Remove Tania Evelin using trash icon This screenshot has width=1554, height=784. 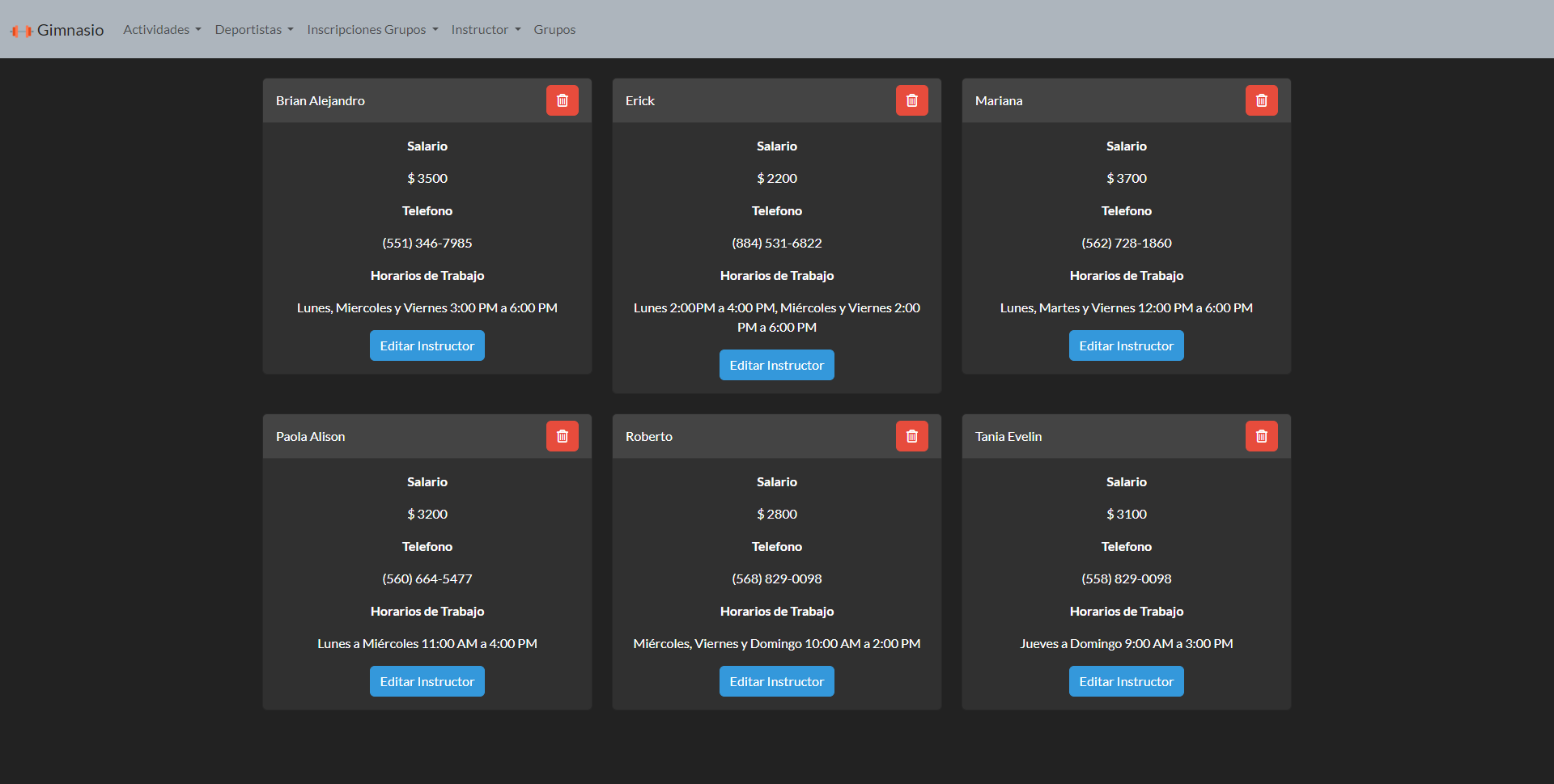point(1262,436)
